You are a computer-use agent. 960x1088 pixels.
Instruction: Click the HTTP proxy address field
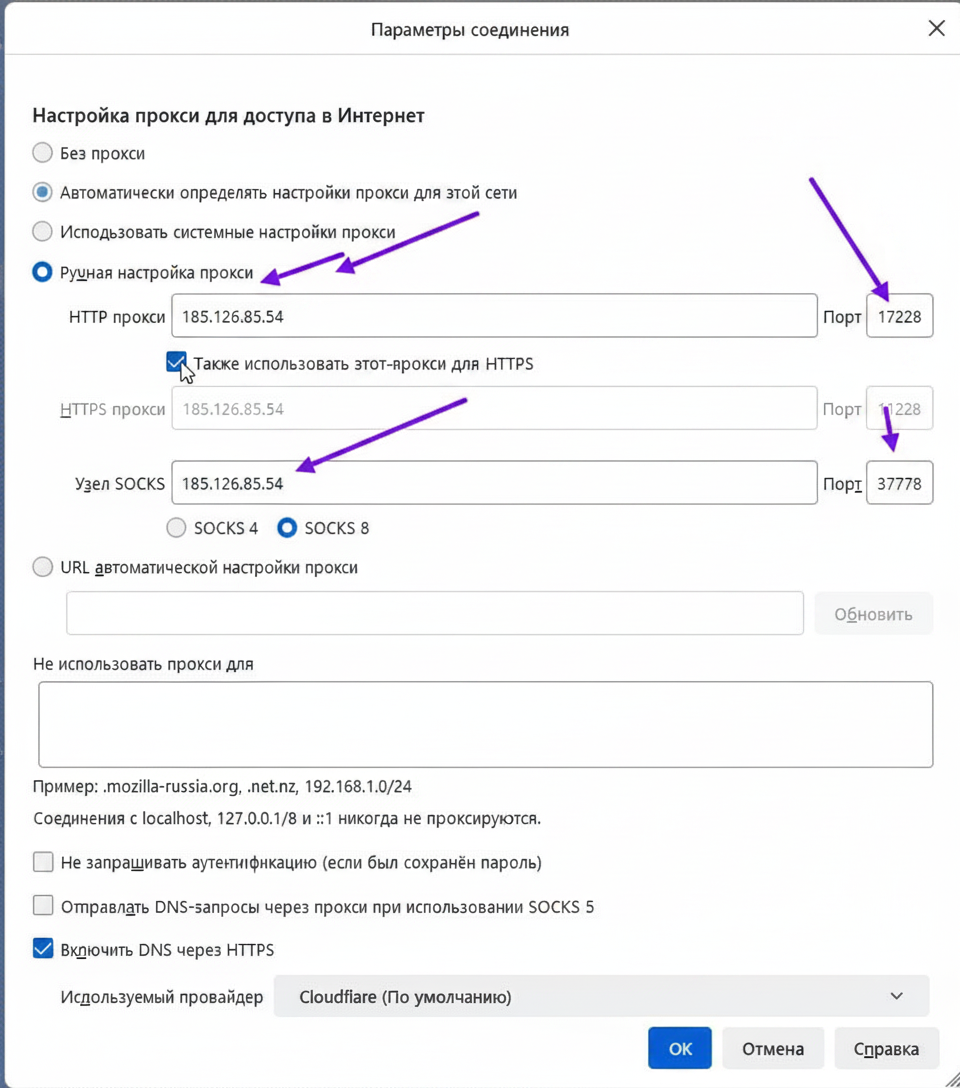click(x=494, y=316)
